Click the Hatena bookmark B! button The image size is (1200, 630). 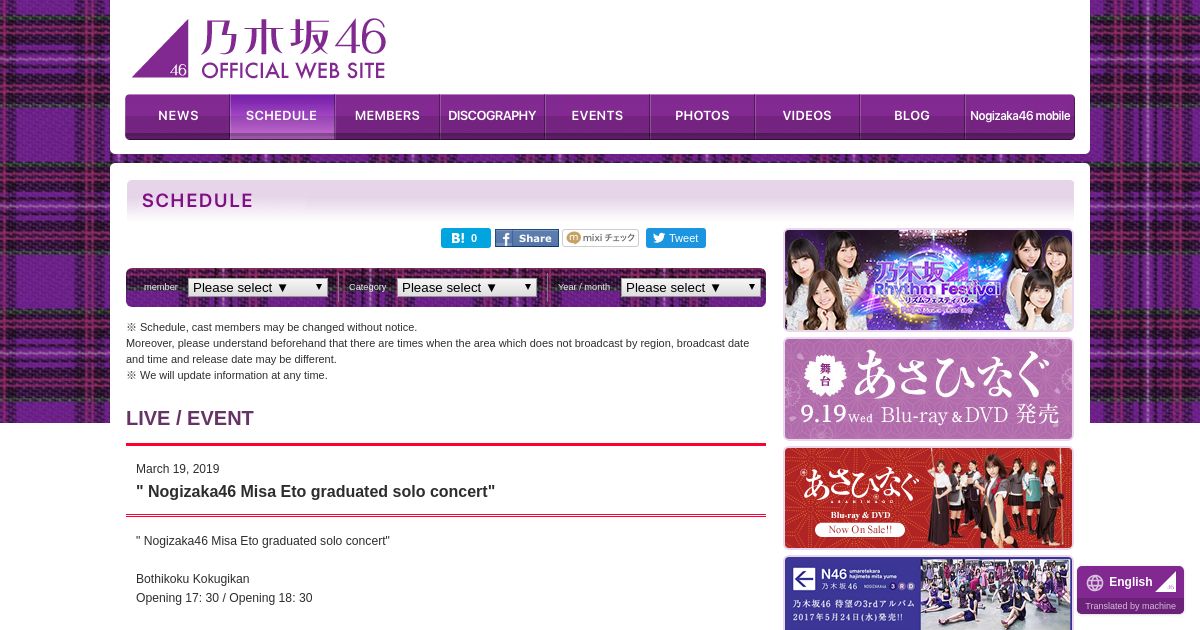pos(466,238)
